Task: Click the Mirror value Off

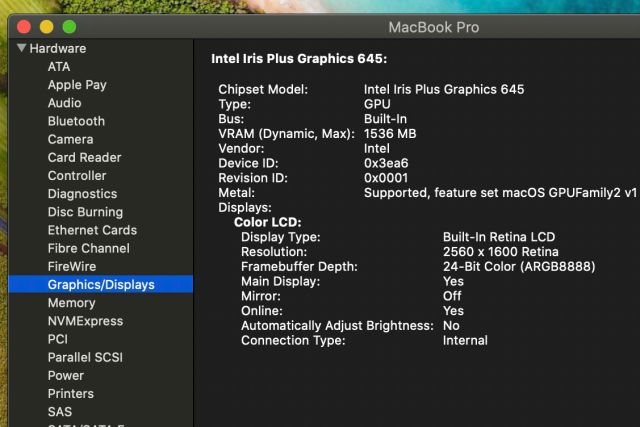Action: 452,296
